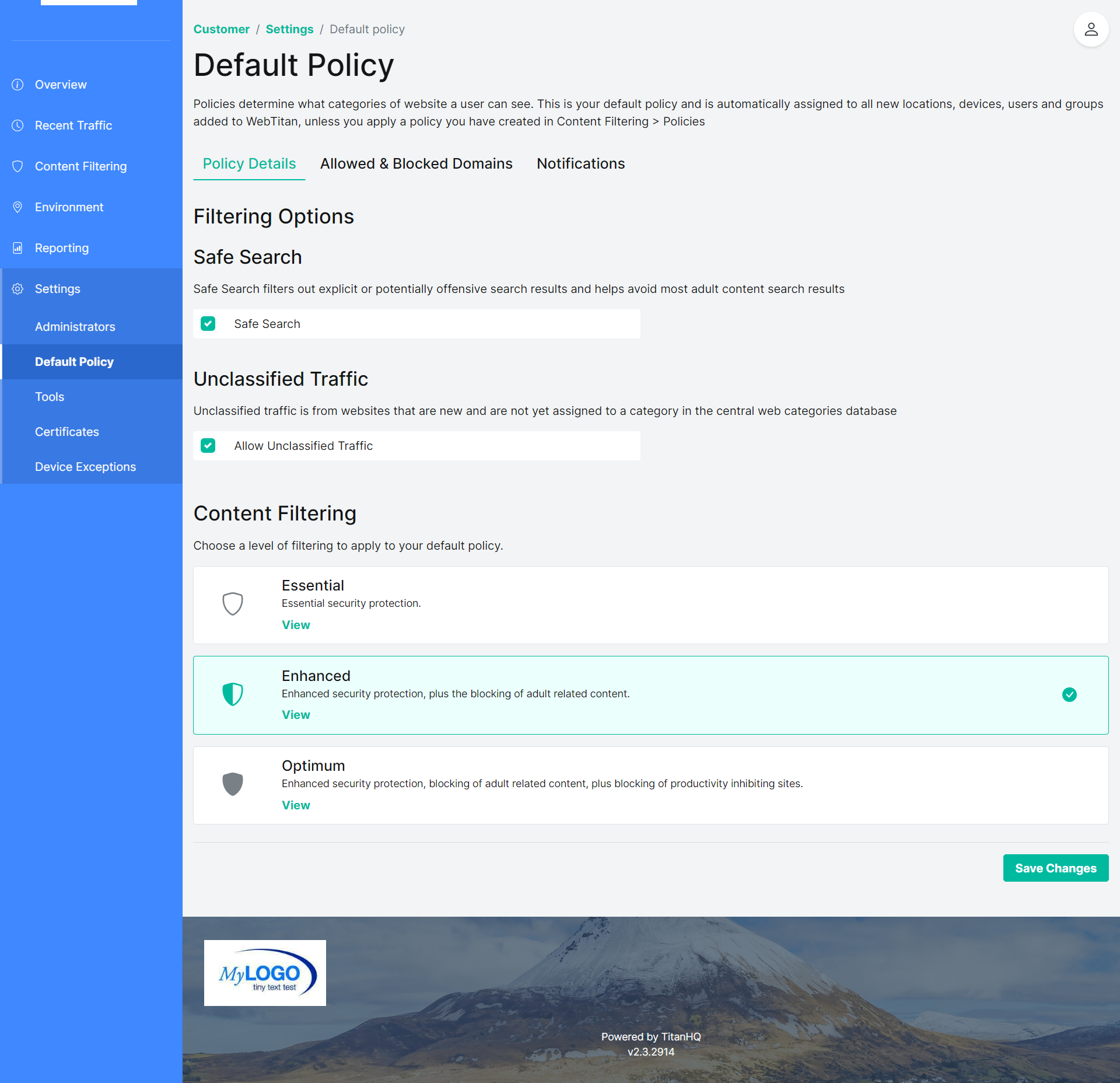The height and width of the screenshot is (1083, 1120).
Task: Click the Enhanced teal shield icon
Action: 233,694
